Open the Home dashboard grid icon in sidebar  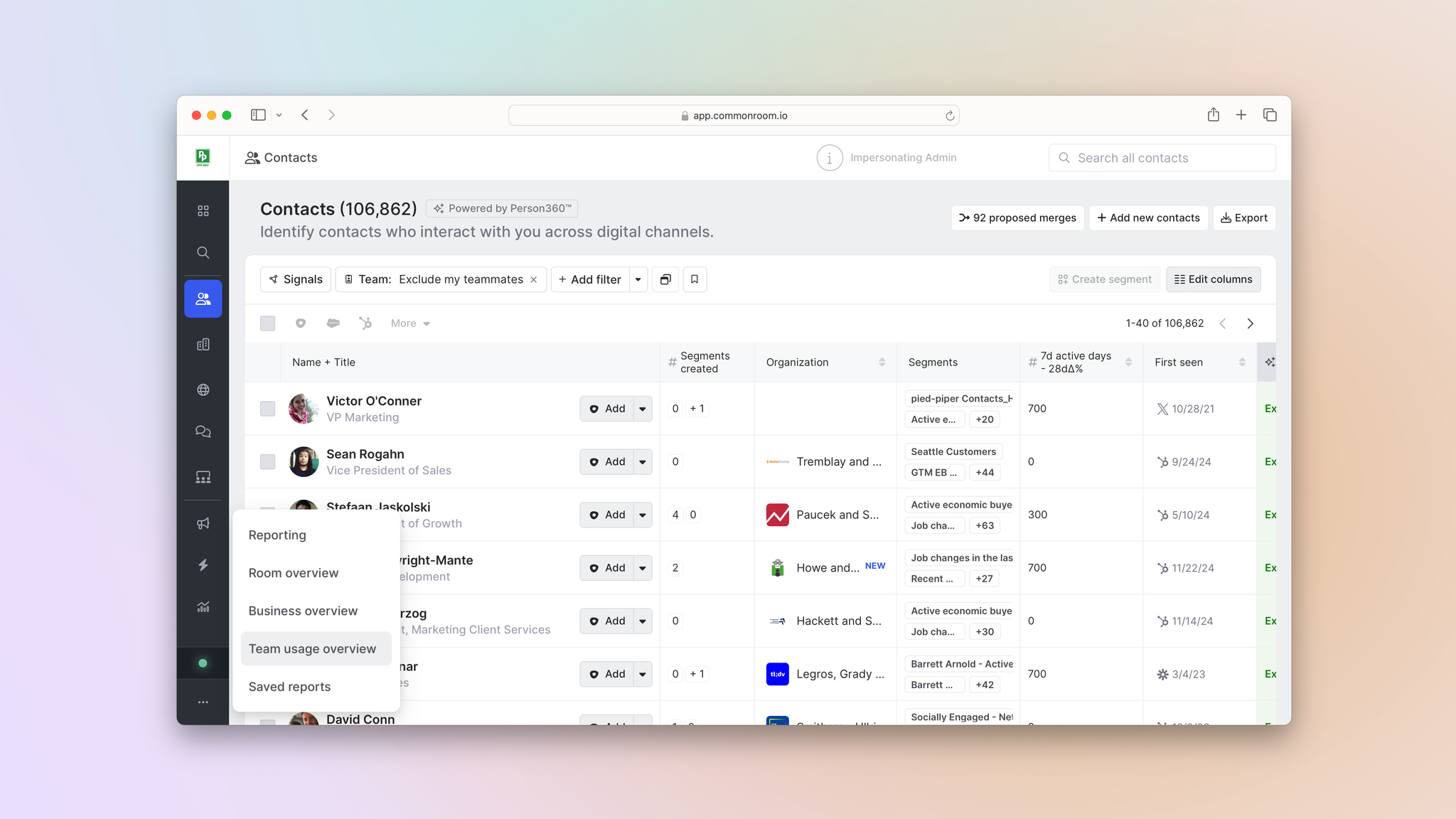(203, 210)
